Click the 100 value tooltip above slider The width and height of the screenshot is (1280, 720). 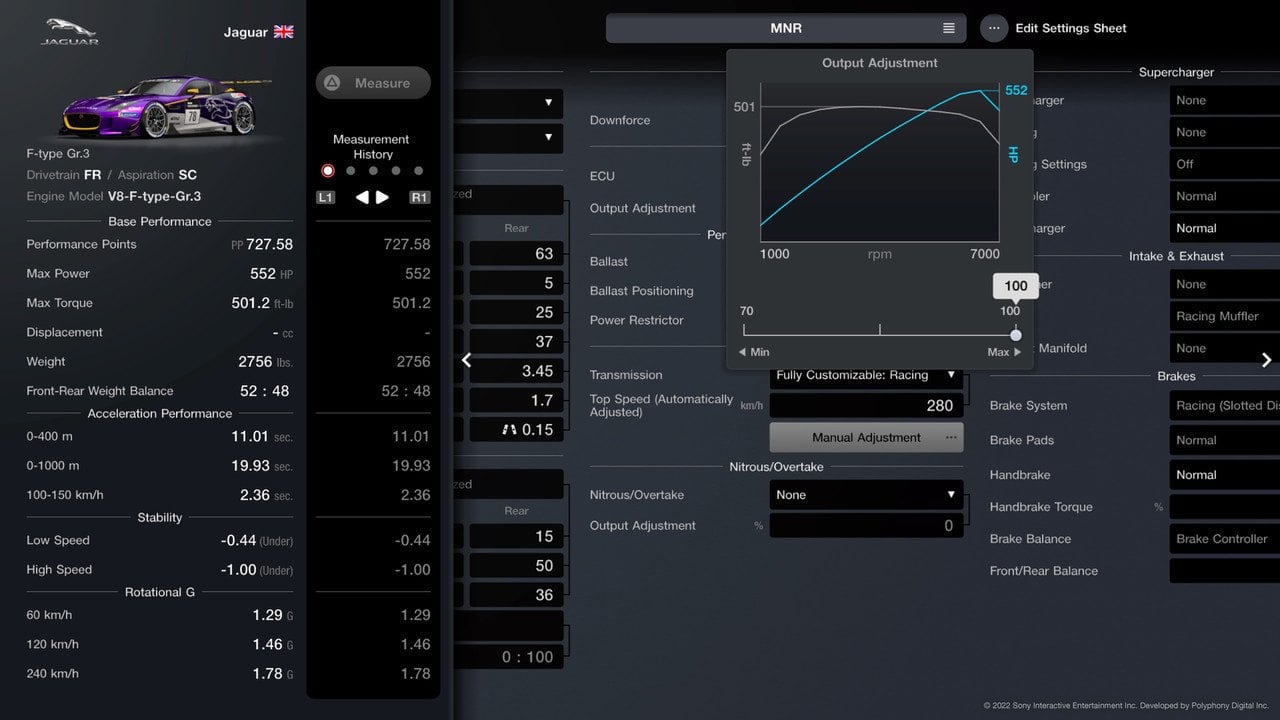(1016, 286)
